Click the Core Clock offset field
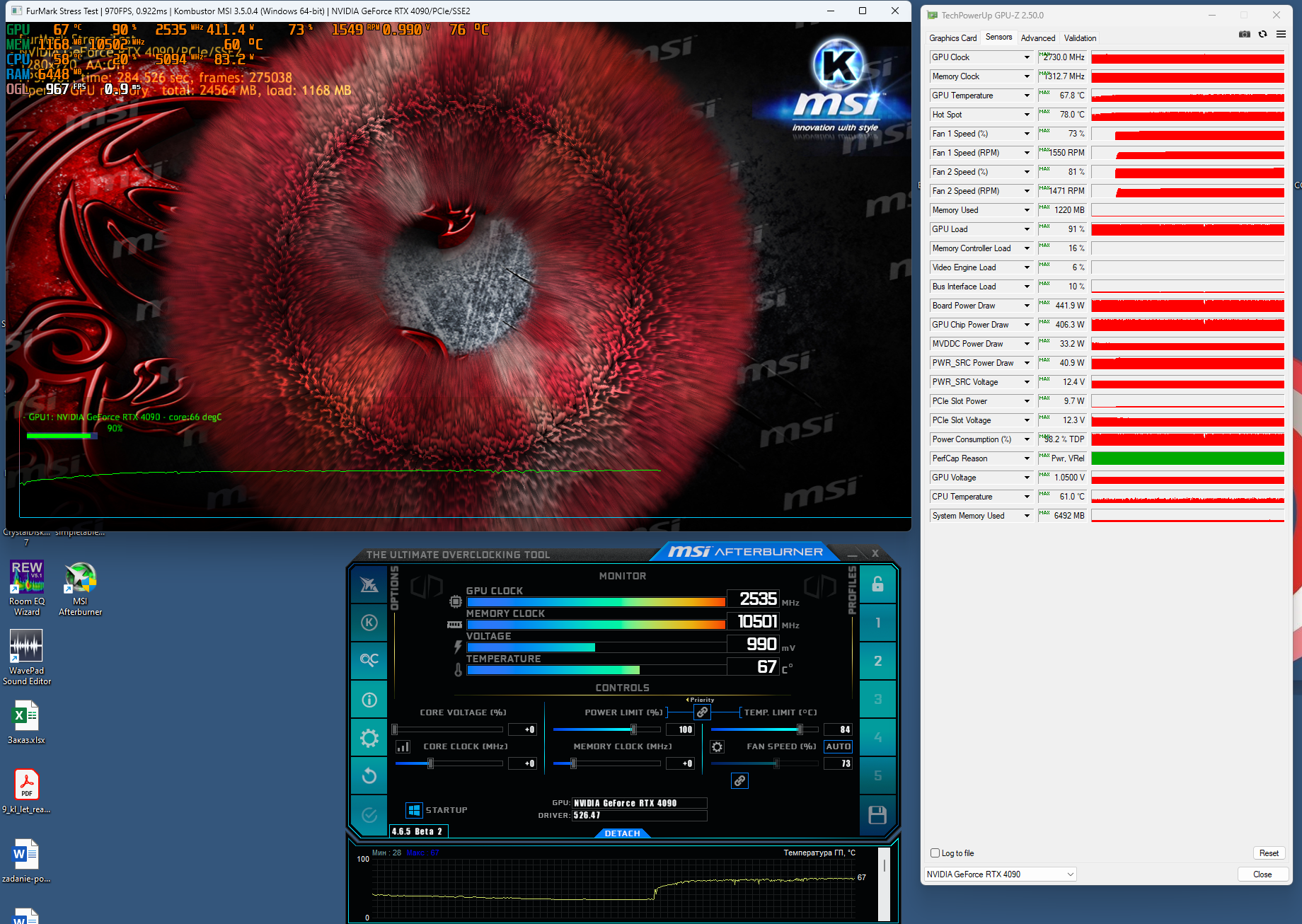 point(522,763)
